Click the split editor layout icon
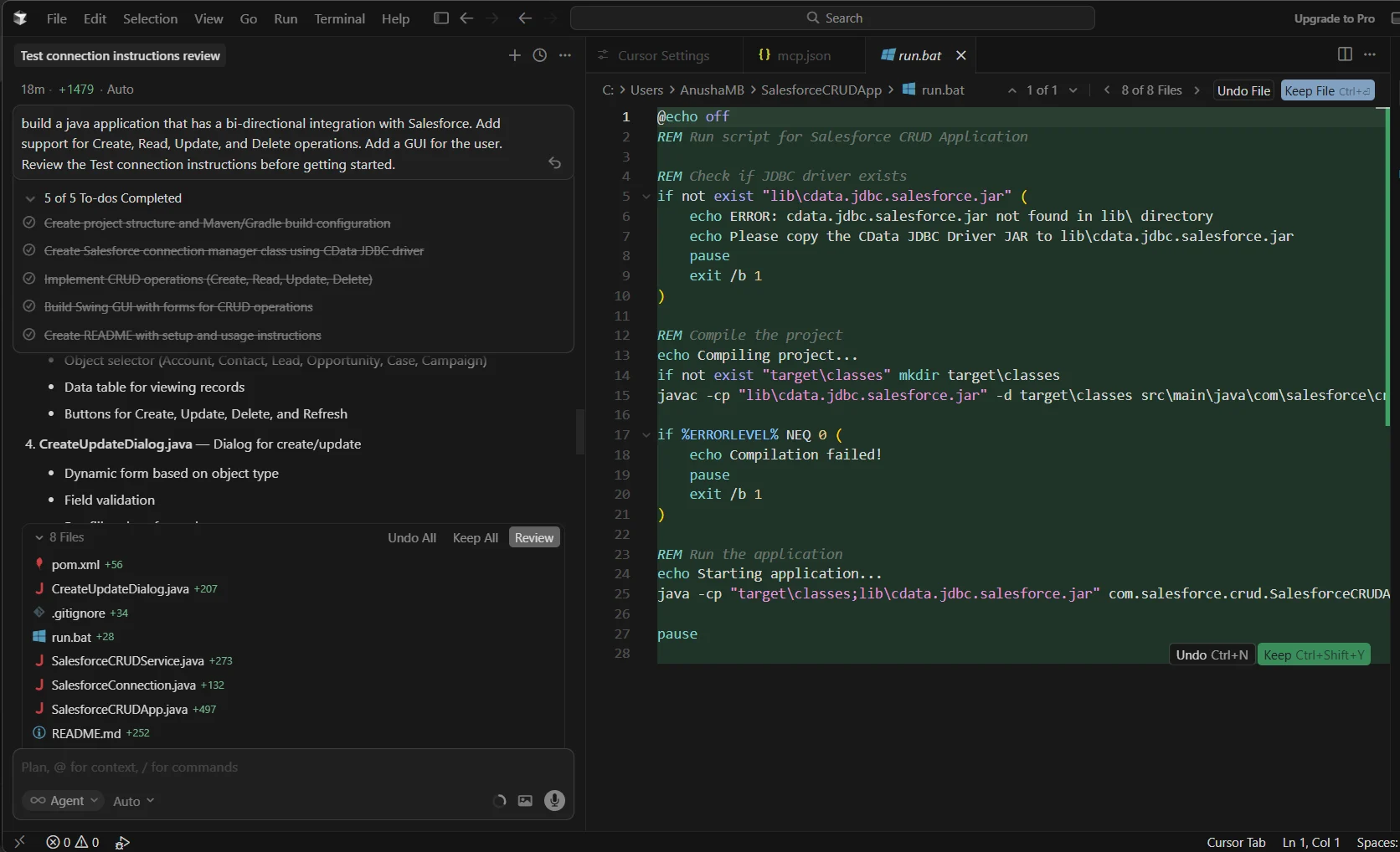 1345,54
